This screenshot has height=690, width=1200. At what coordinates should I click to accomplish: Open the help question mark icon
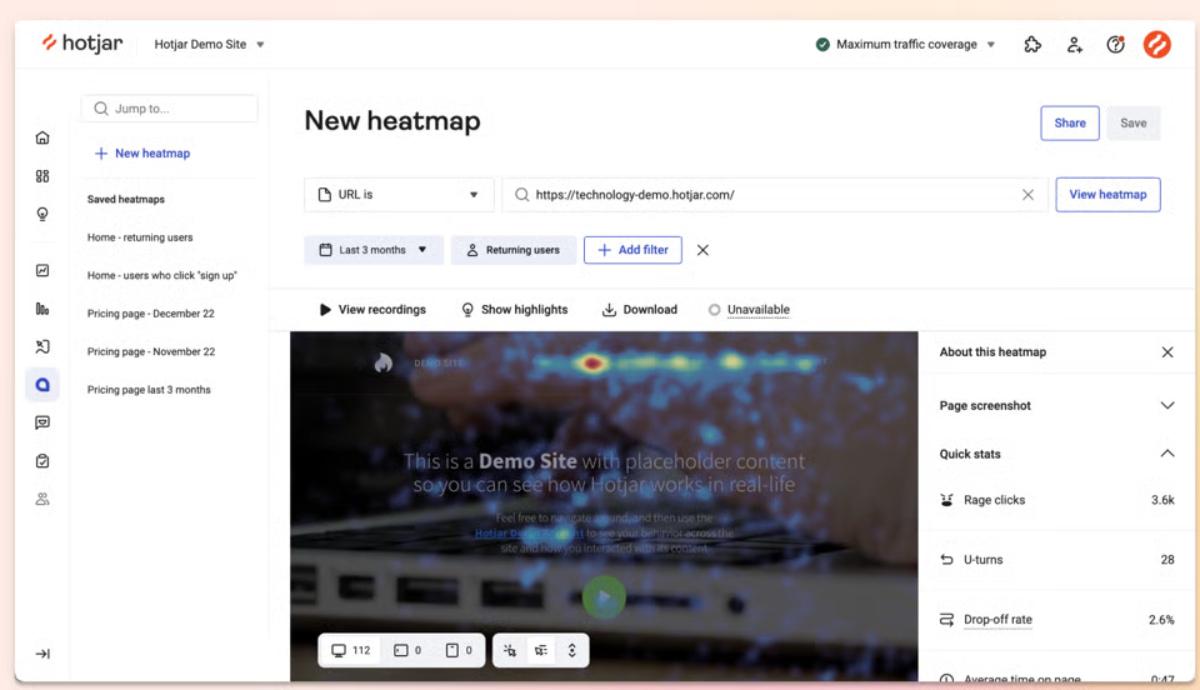pyautogui.click(x=1116, y=44)
